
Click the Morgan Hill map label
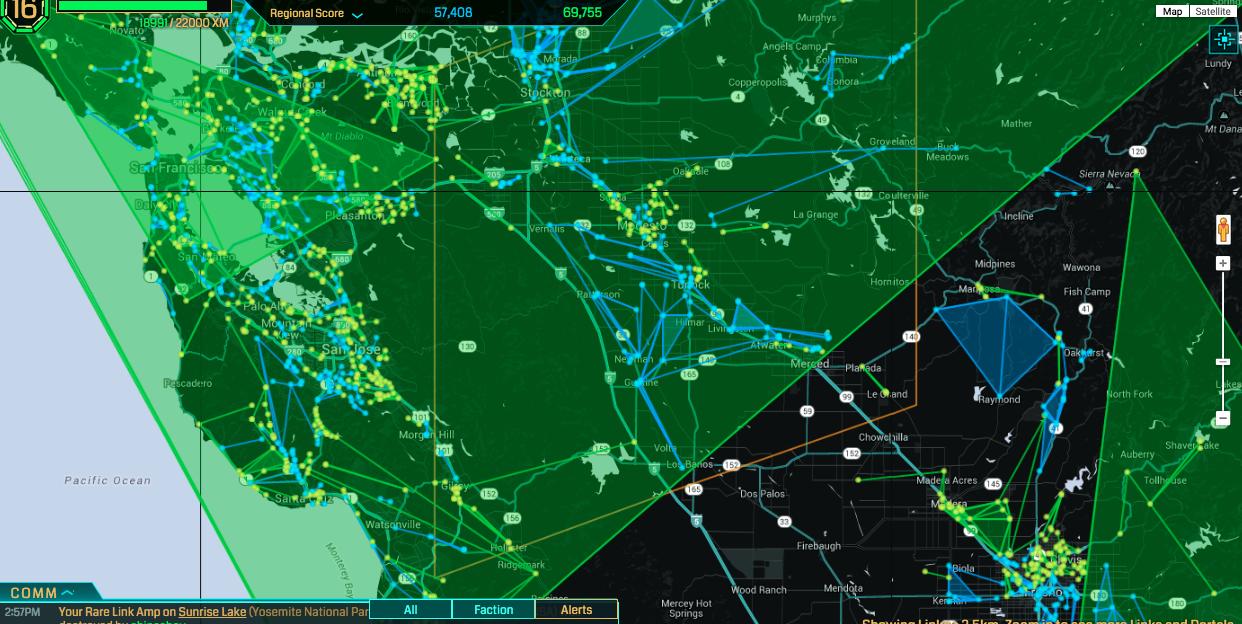tap(426, 435)
